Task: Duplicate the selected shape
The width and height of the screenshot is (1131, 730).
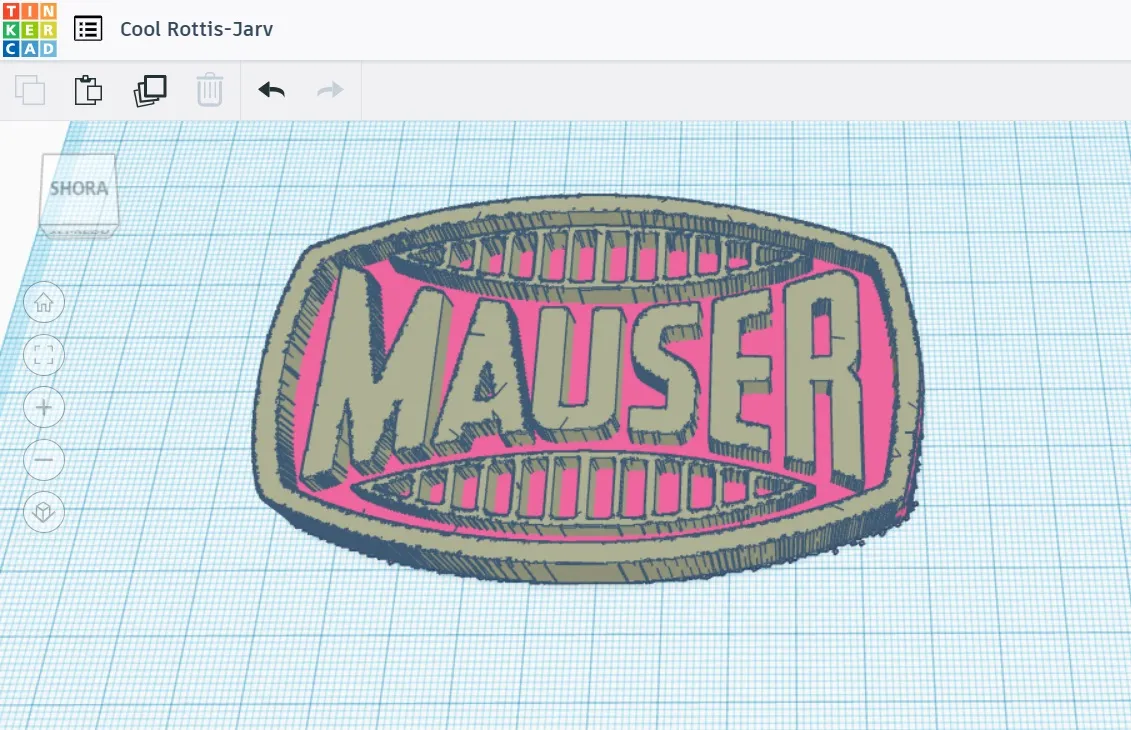Action: (x=149, y=89)
